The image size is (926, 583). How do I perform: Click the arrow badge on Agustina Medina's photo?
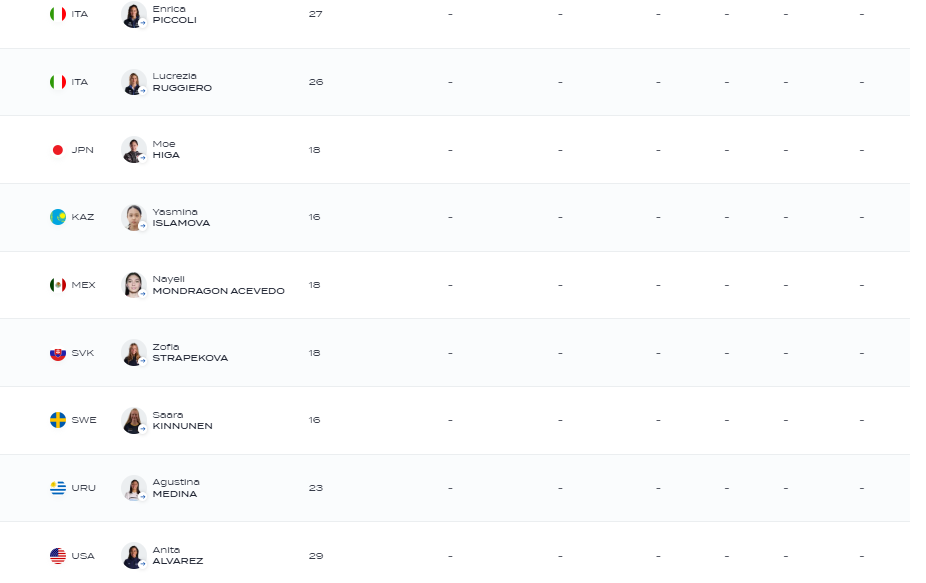pyautogui.click(x=142, y=497)
